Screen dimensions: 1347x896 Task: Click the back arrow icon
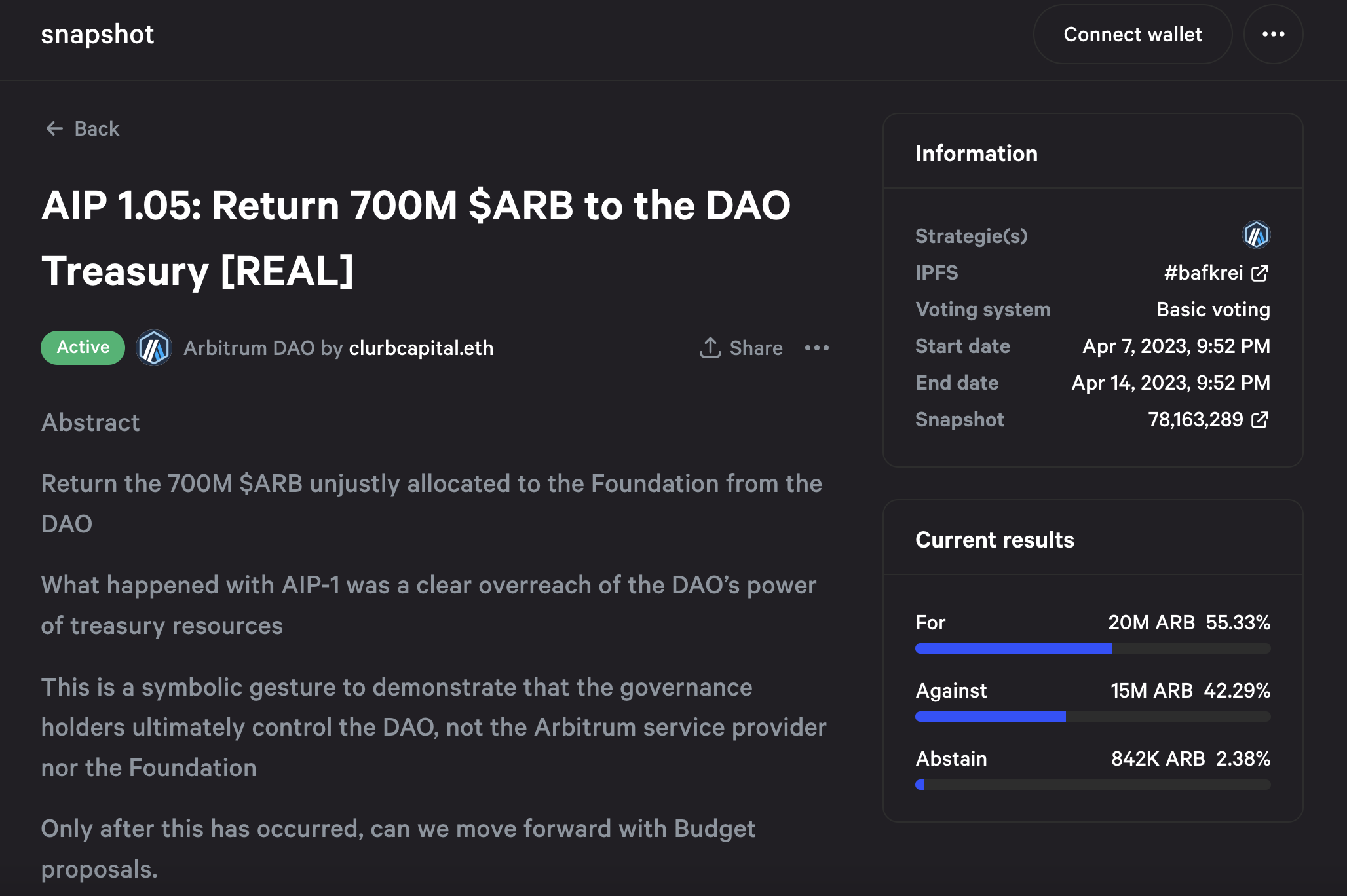pos(54,128)
